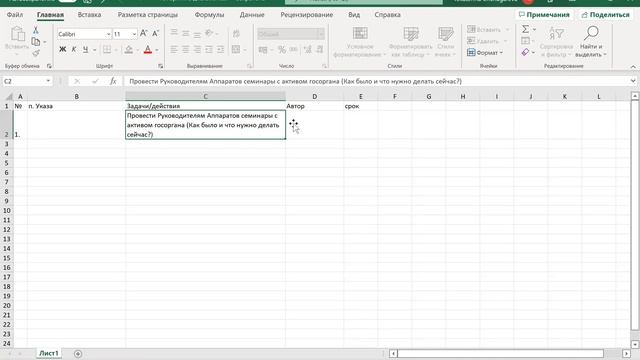Click the text orientation icon
640x360 pixels.
click(x=209, y=34)
